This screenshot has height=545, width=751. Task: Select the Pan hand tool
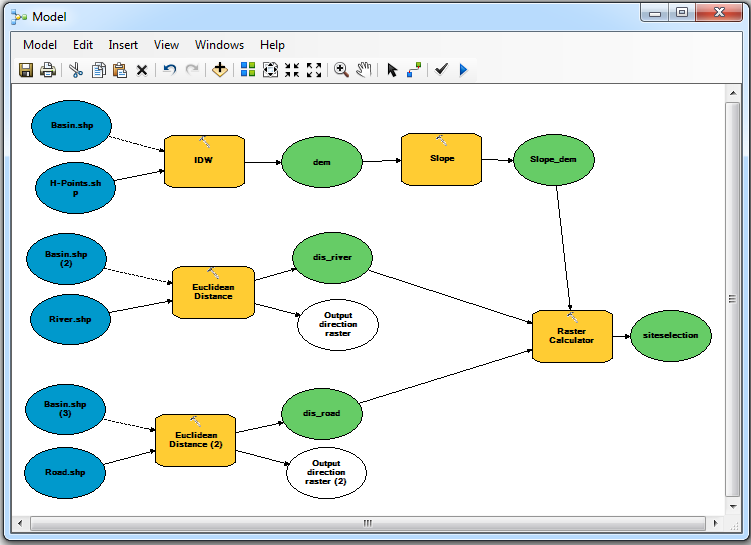tap(364, 70)
